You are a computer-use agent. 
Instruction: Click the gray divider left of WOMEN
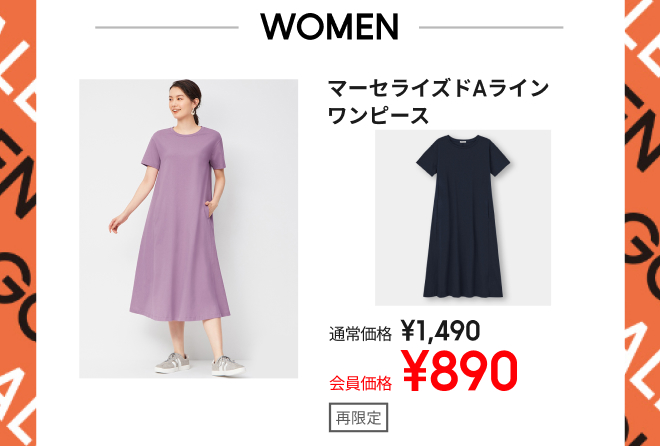(x=167, y=27)
